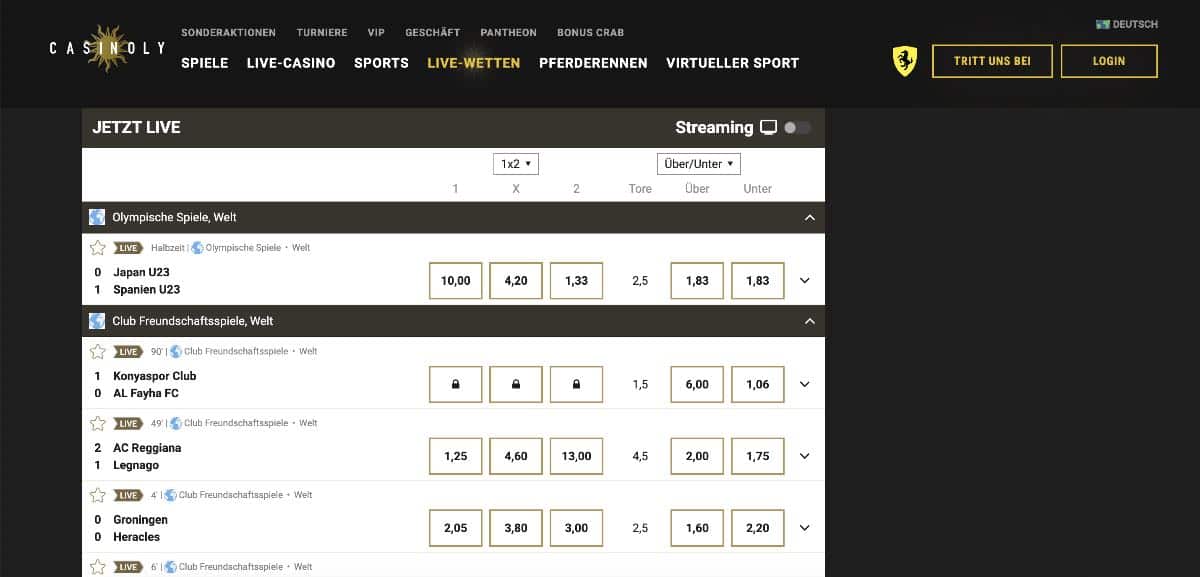The image size is (1200, 577).
Task: Favorite the Japan U23 match star
Action: click(x=98, y=248)
